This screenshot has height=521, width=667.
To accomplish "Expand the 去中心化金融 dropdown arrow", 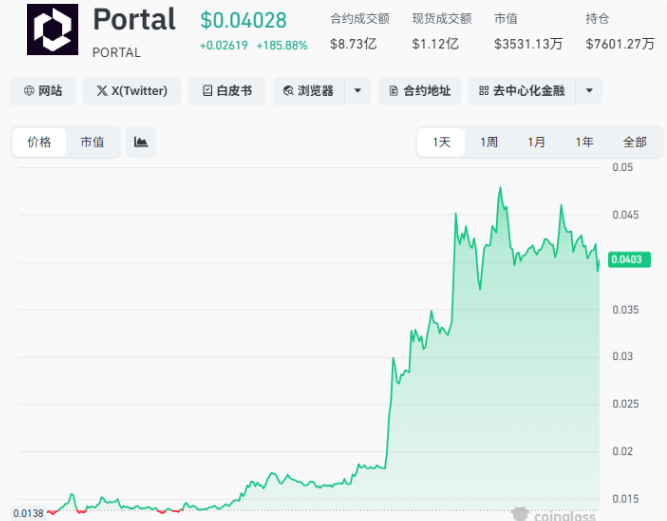I will [x=589, y=91].
